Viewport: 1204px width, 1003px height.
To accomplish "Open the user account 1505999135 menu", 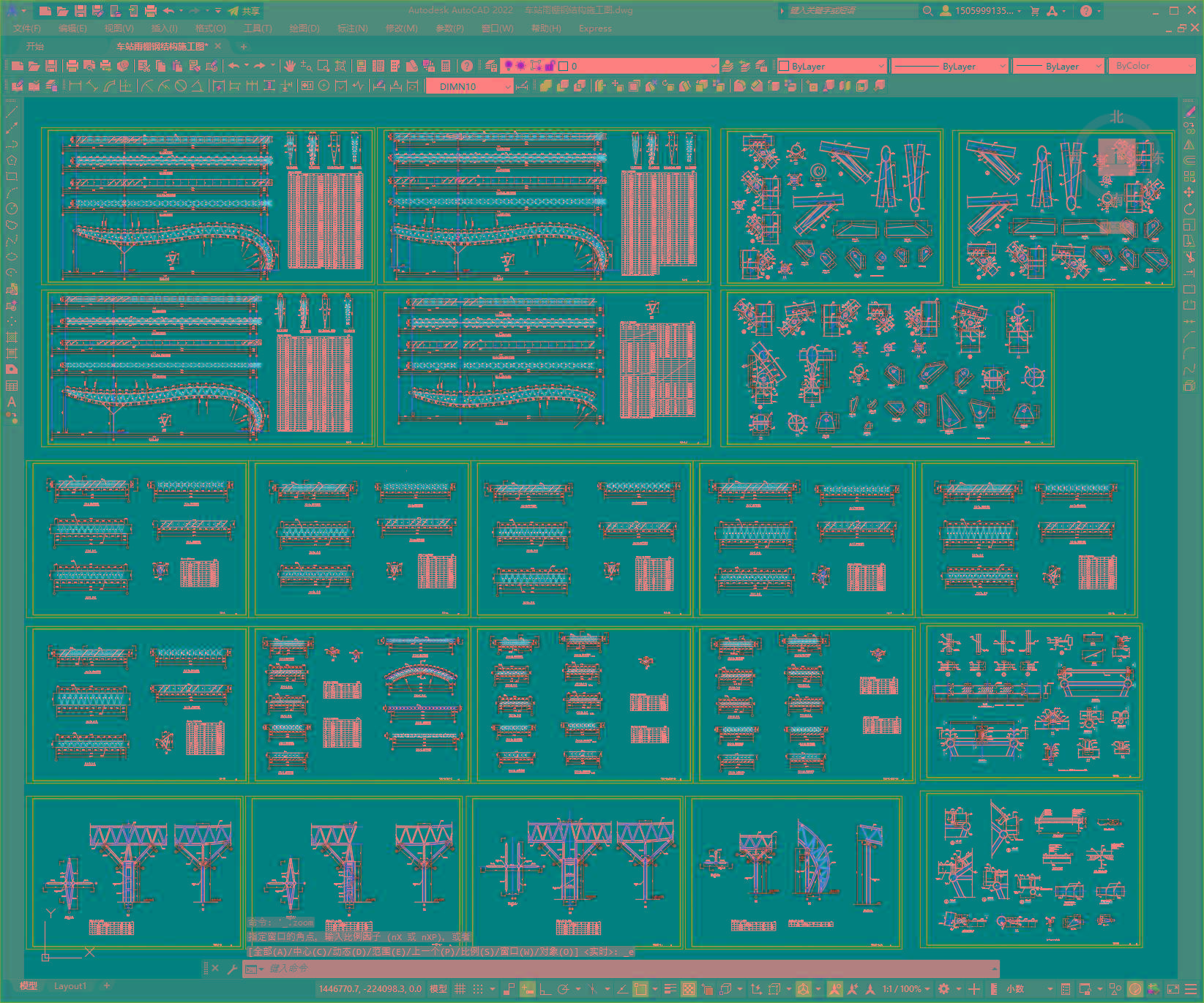I will pyautogui.click(x=981, y=11).
